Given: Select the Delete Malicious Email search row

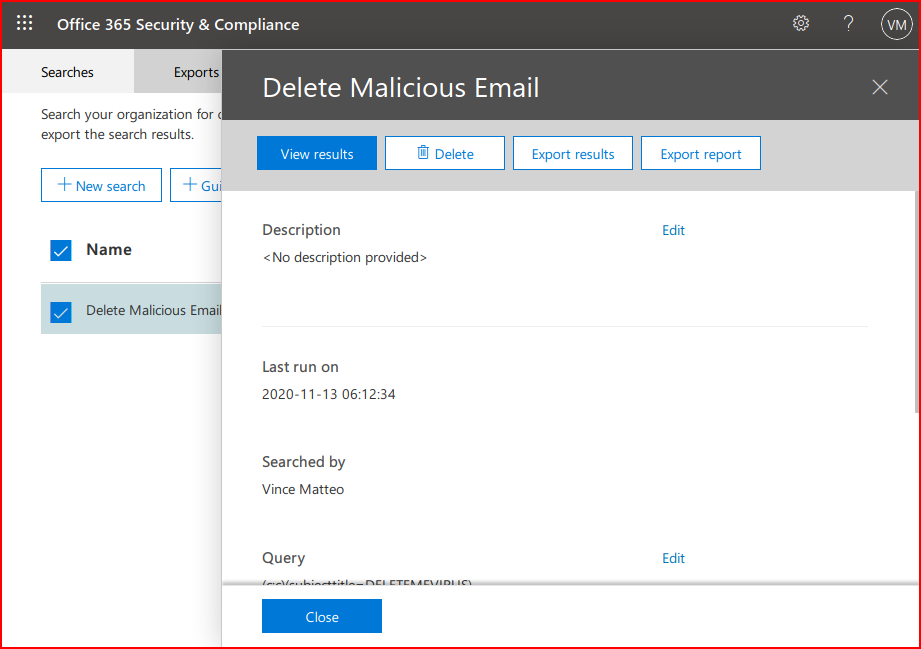Looking at the screenshot, I should 131,309.
